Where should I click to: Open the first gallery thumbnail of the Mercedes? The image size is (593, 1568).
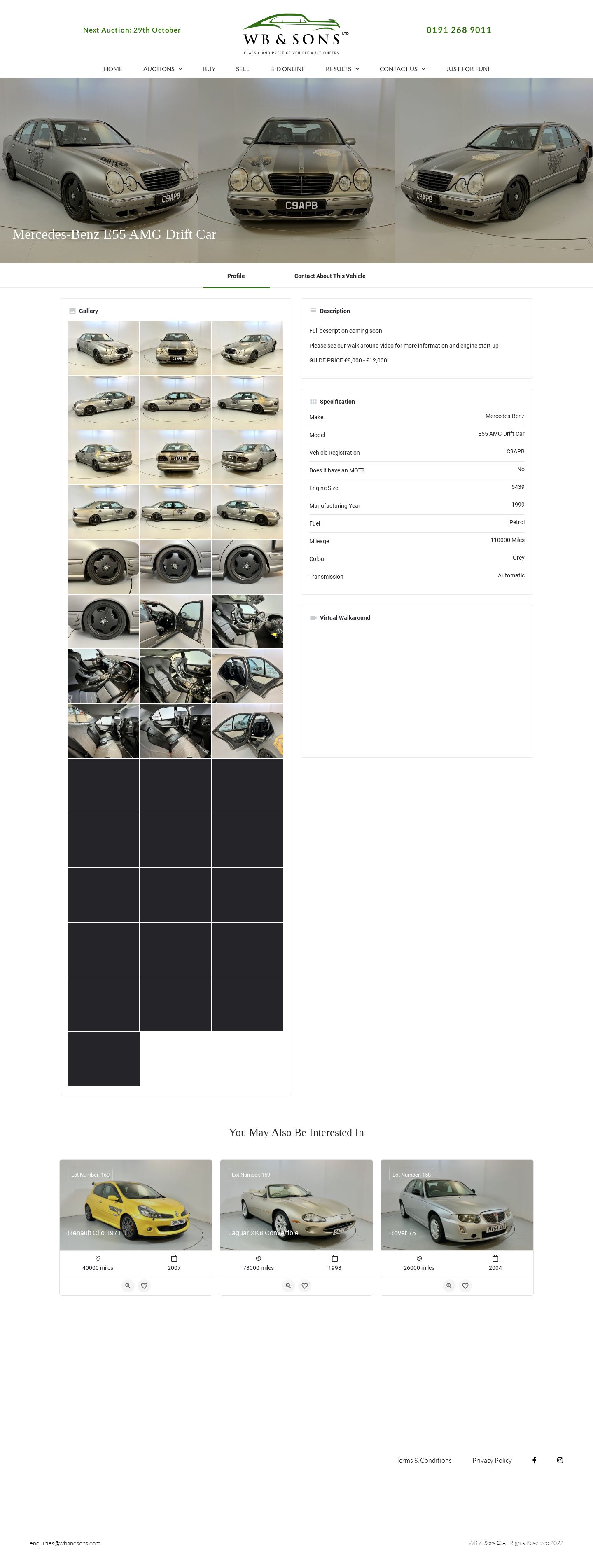click(103, 348)
